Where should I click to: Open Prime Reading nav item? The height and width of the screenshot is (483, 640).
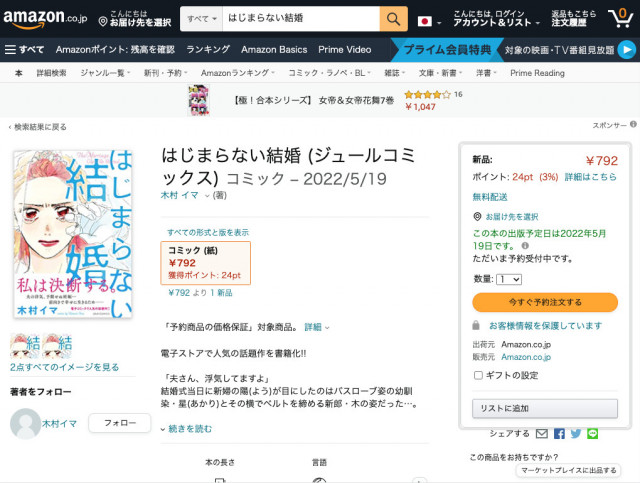[537, 73]
